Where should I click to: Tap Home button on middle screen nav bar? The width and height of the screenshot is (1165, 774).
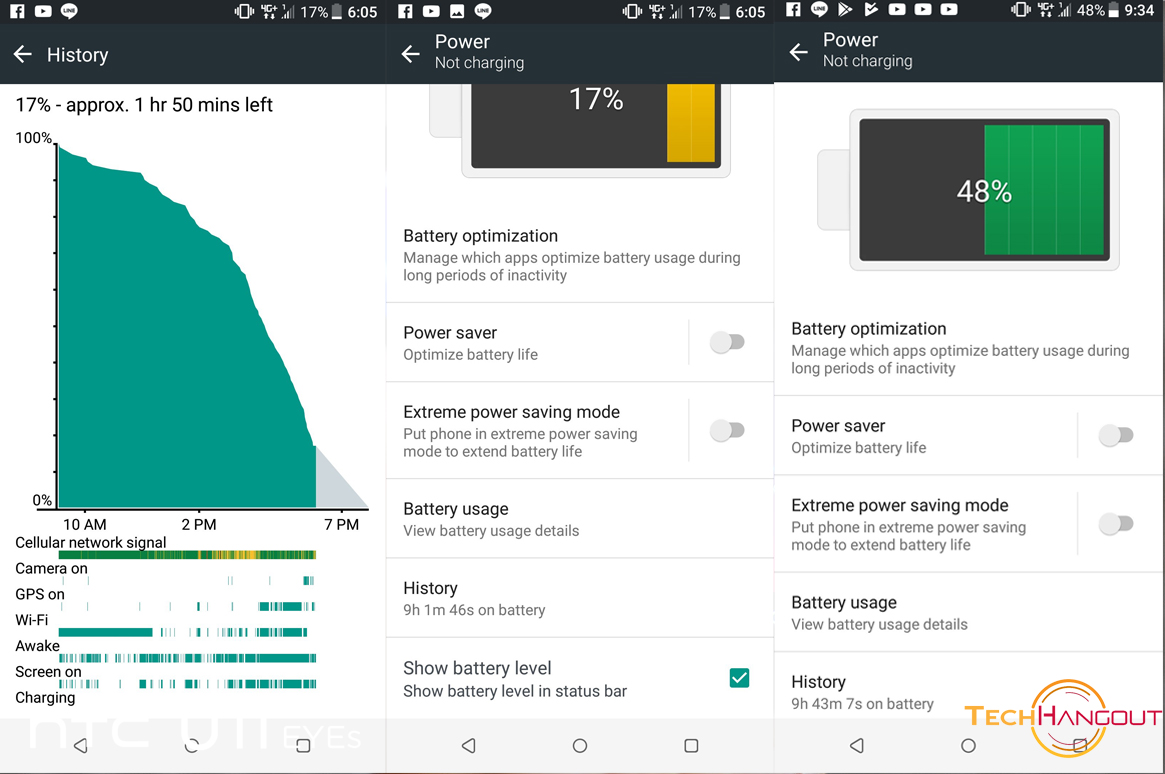point(580,745)
